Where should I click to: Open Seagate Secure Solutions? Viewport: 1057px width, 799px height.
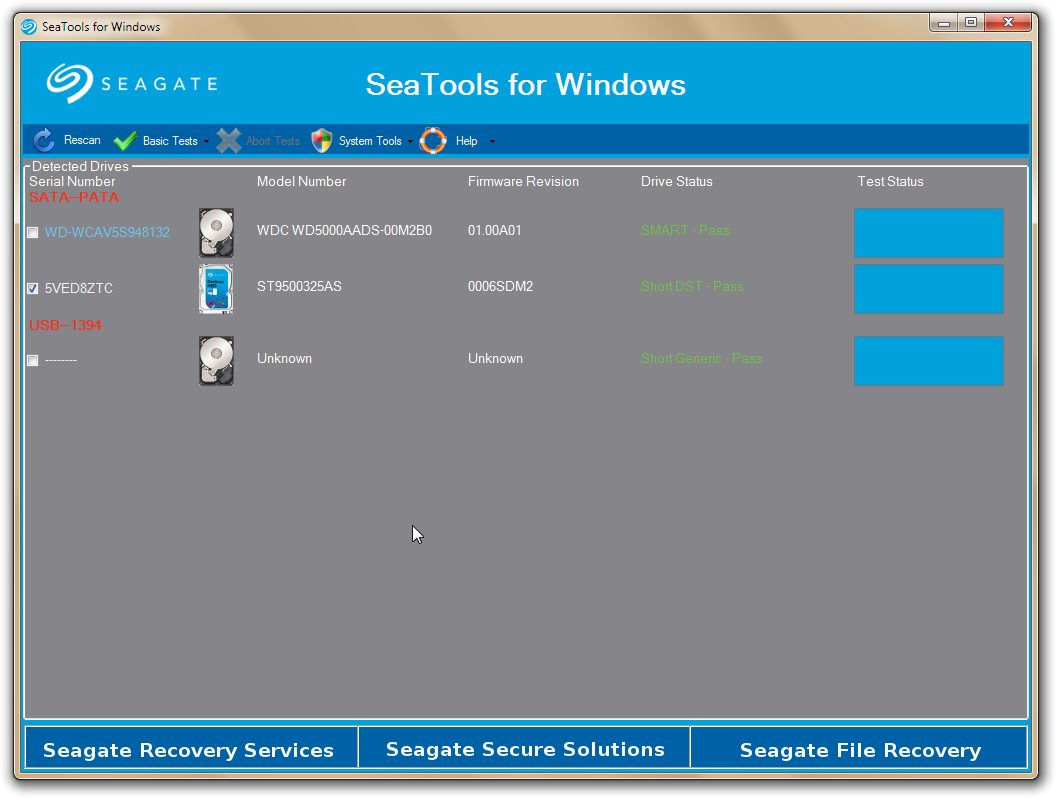524,747
